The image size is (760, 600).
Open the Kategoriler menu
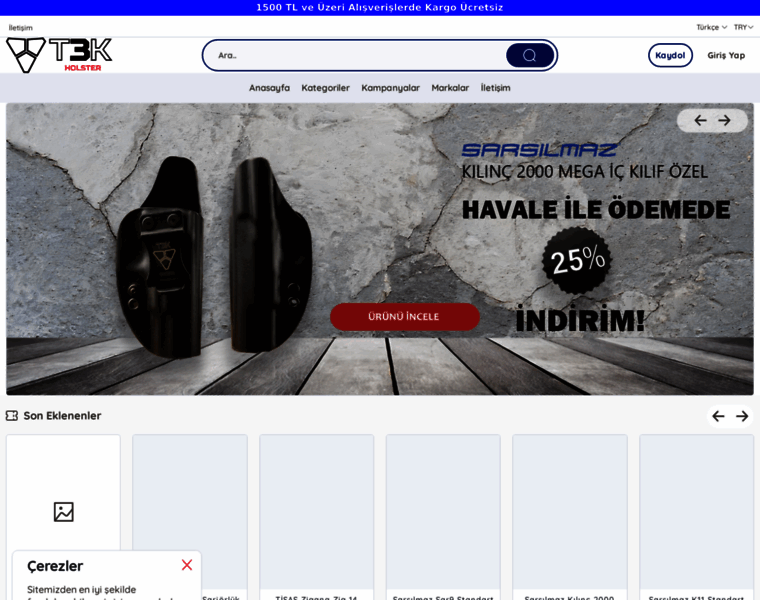click(325, 88)
